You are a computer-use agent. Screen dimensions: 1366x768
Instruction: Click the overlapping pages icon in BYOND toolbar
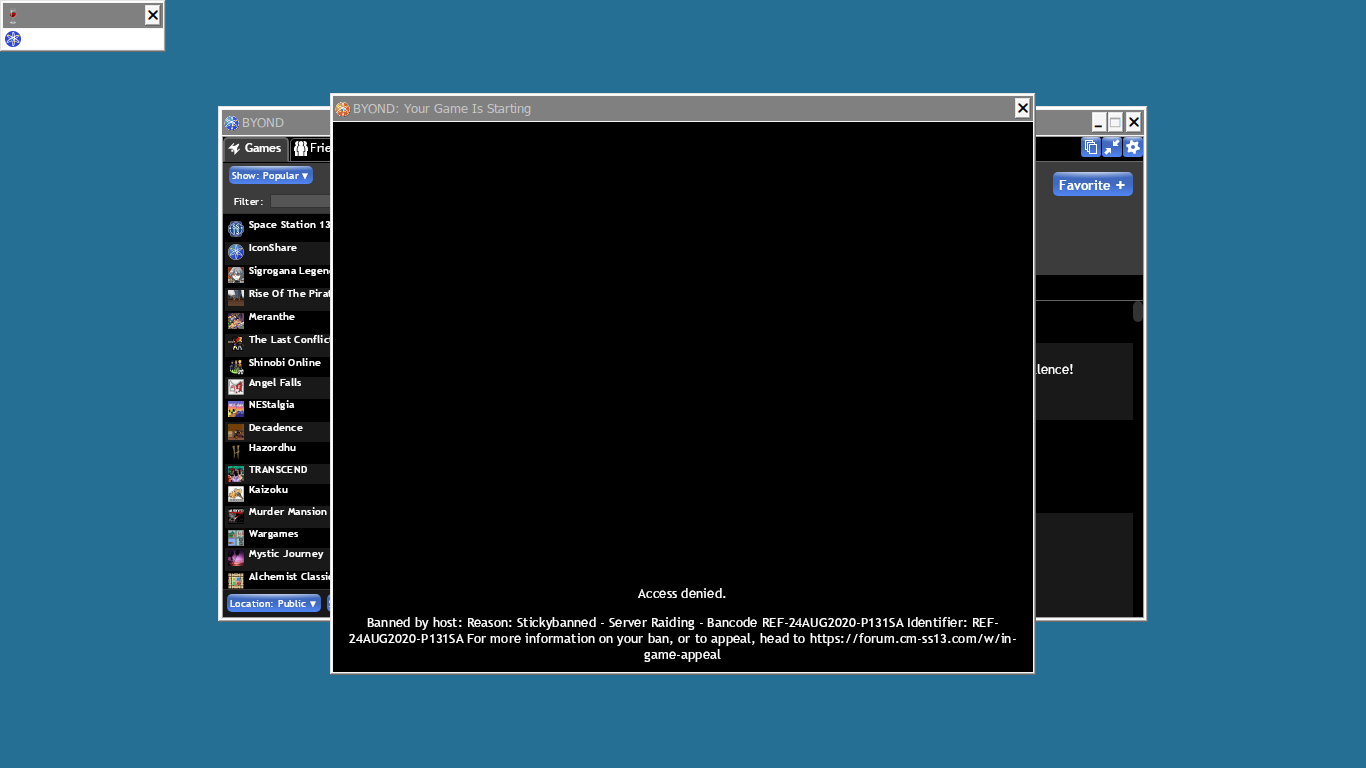coord(1091,148)
